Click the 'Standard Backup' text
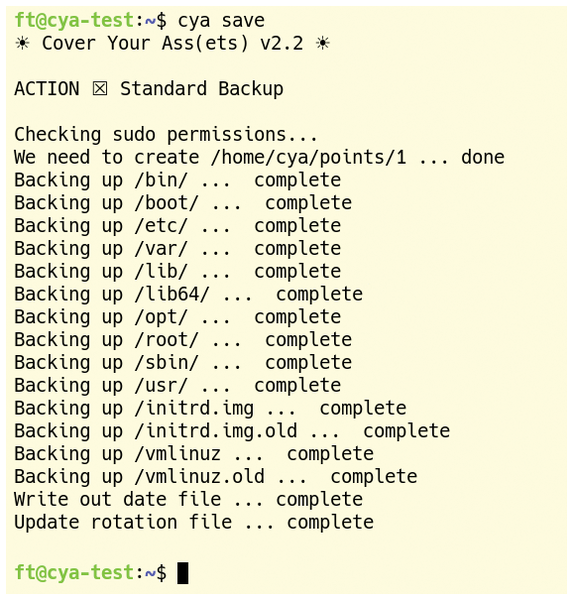573x600 pixels. 202,89
